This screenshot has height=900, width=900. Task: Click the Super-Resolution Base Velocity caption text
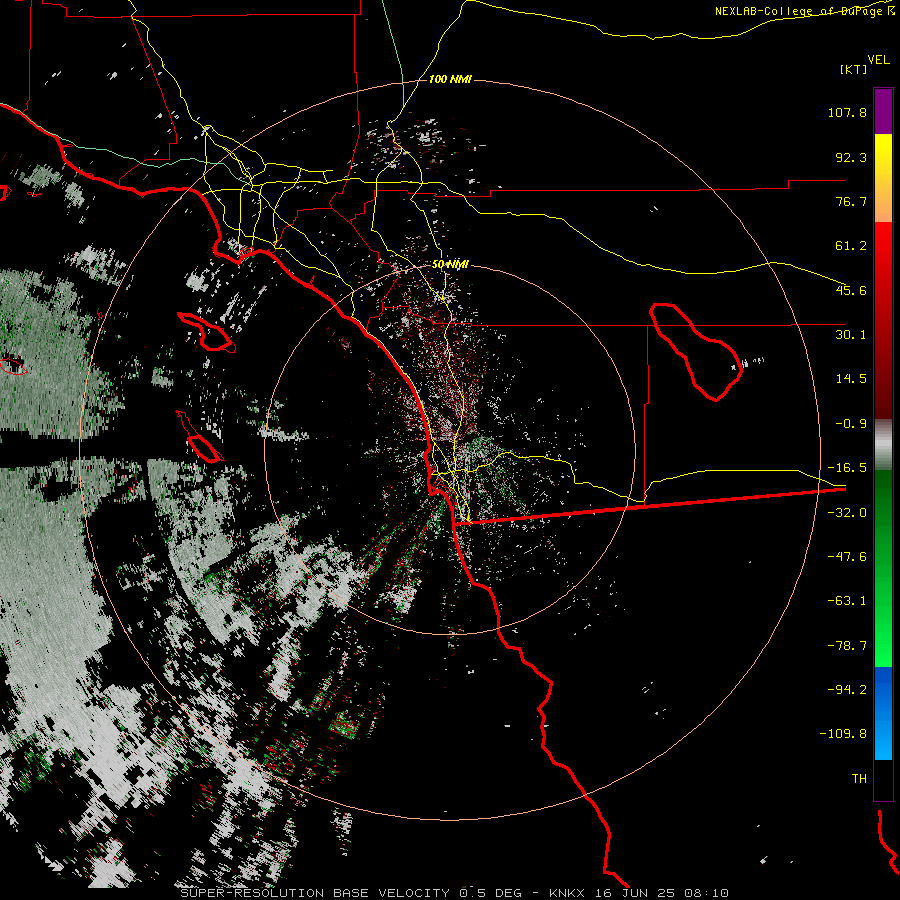click(455, 893)
